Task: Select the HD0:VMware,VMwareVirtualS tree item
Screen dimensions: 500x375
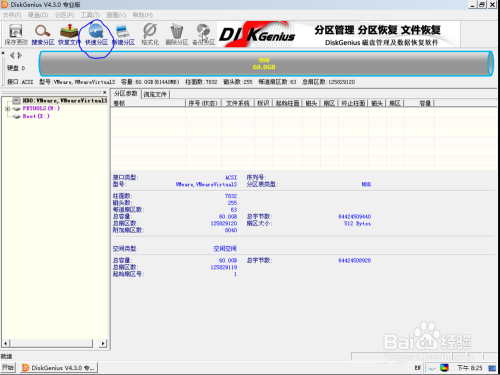Action: (x=65, y=100)
